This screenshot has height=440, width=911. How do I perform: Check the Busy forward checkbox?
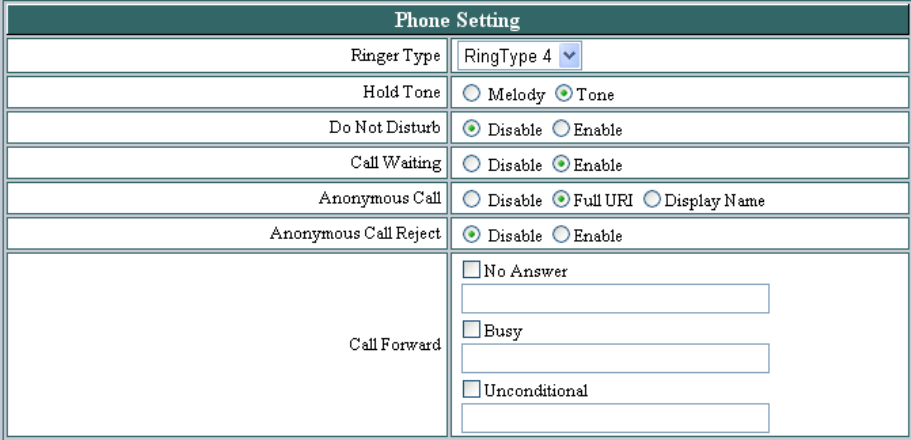click(471, 329)
